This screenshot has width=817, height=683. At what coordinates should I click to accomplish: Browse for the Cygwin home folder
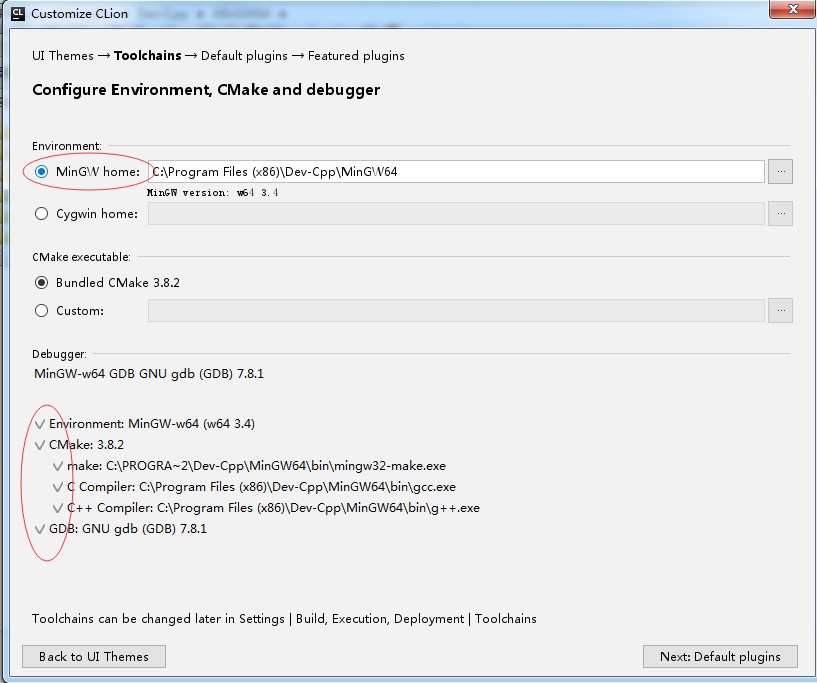781,214
